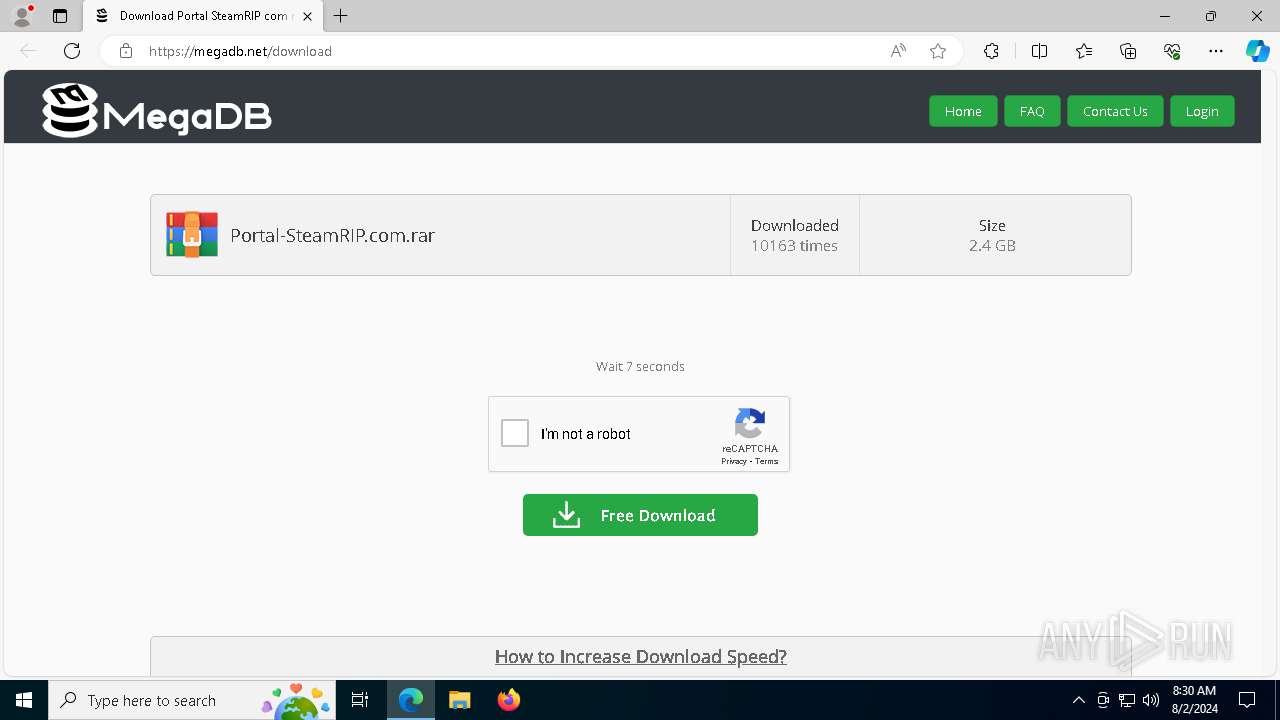Open Settings and more menu
The image size is (1280, 720).
pyautogui.click(x=1216, y=51)
